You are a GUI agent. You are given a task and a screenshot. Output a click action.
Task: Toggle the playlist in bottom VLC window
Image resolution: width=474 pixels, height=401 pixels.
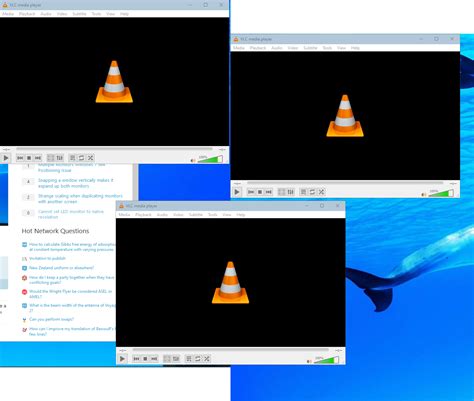tap(189, 359)
